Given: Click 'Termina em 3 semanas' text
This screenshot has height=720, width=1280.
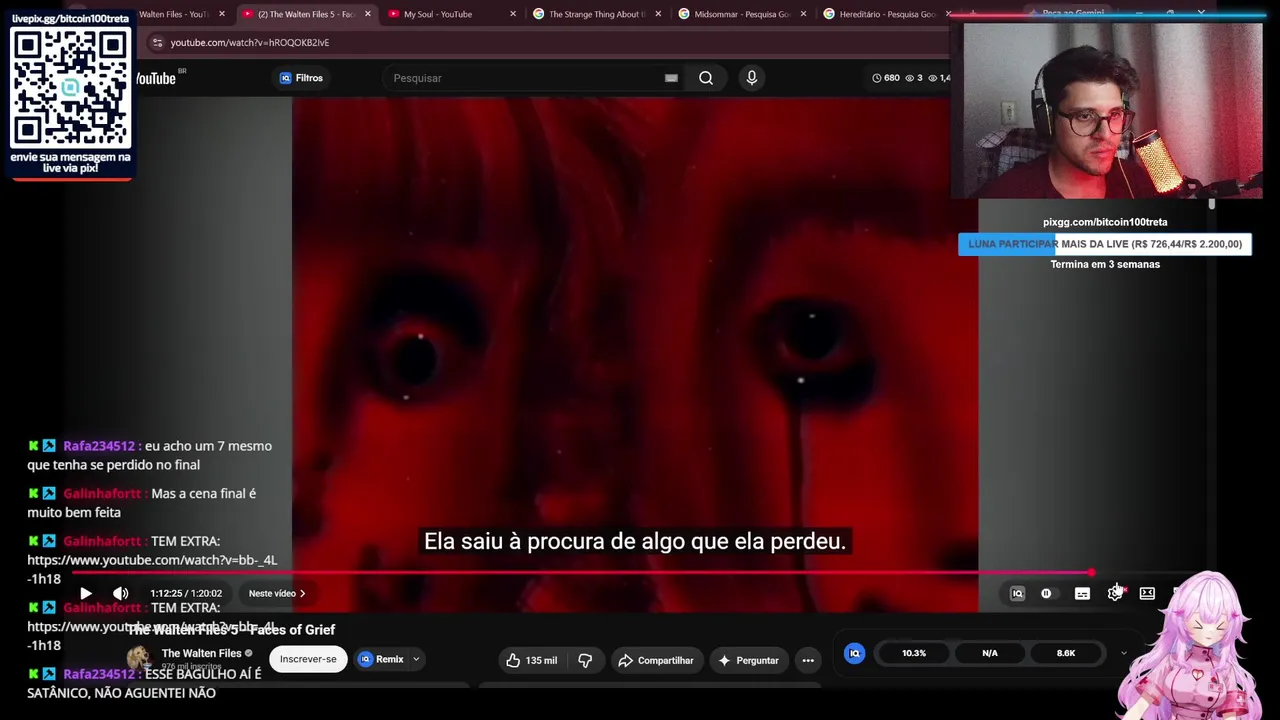Looking at the screenshot, I should point(1105,264).
